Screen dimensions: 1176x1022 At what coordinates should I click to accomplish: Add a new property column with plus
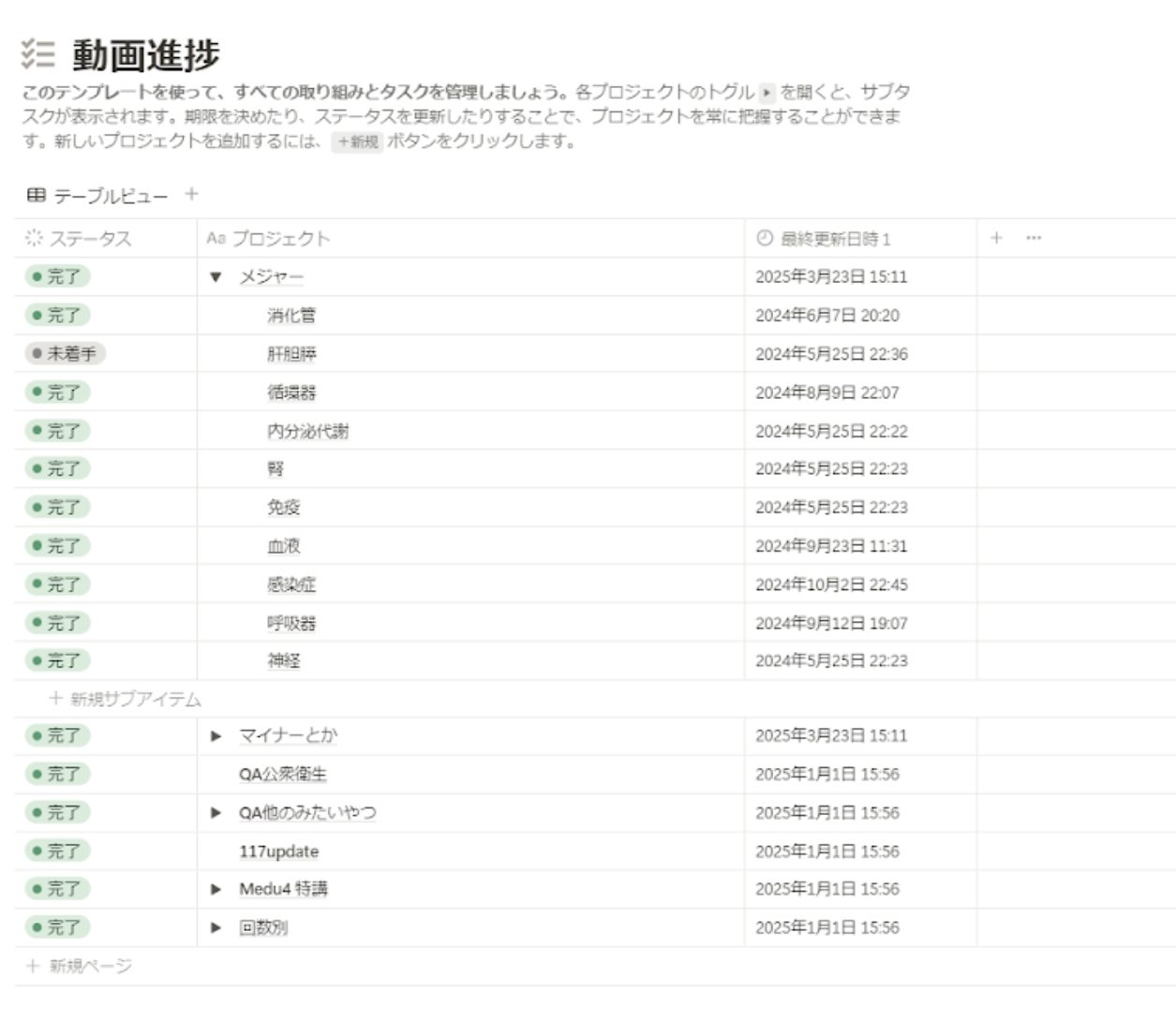[996, 238]
